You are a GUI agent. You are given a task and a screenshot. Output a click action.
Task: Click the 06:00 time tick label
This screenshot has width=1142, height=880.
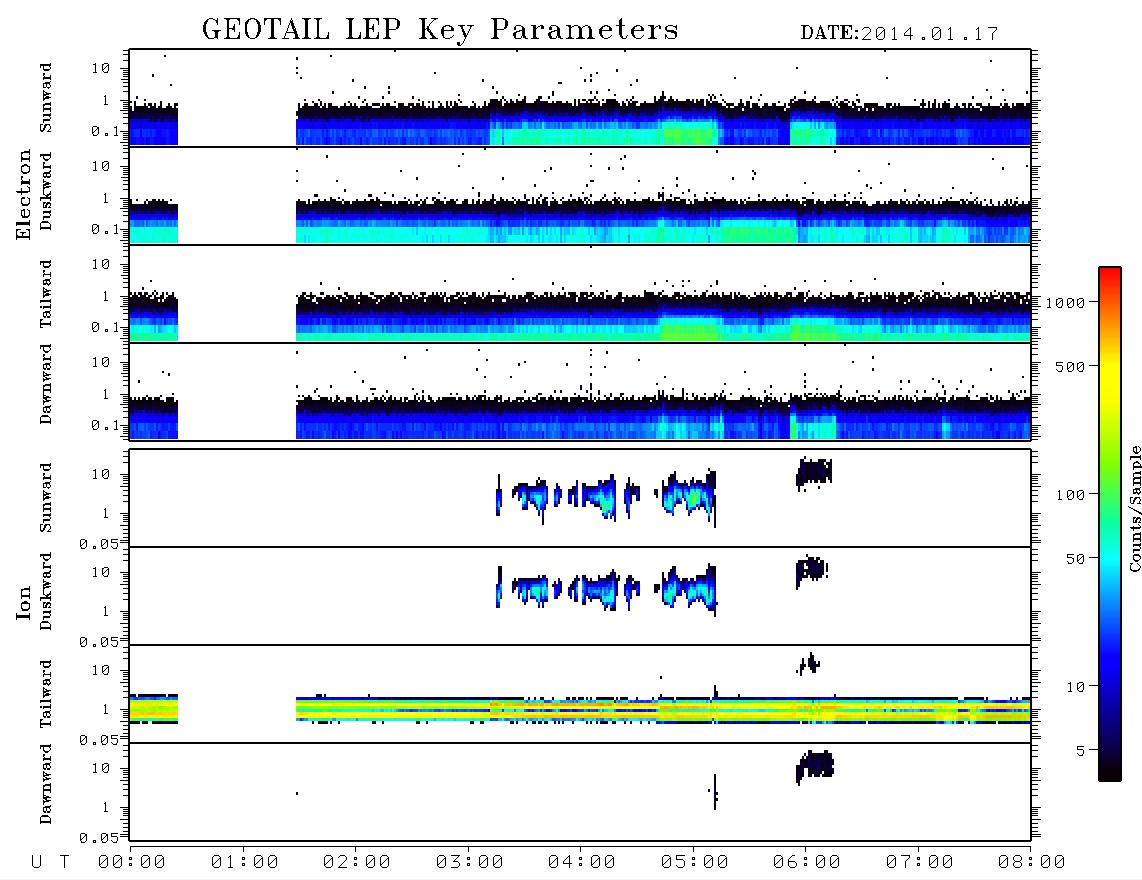tap(807, 863)
